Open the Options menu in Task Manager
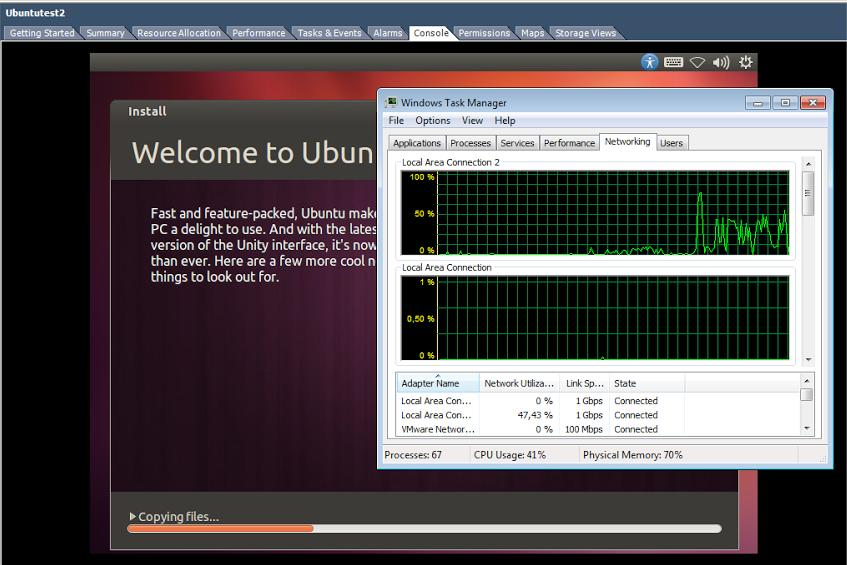Screen dimensions: 847x565 [433, 120]
